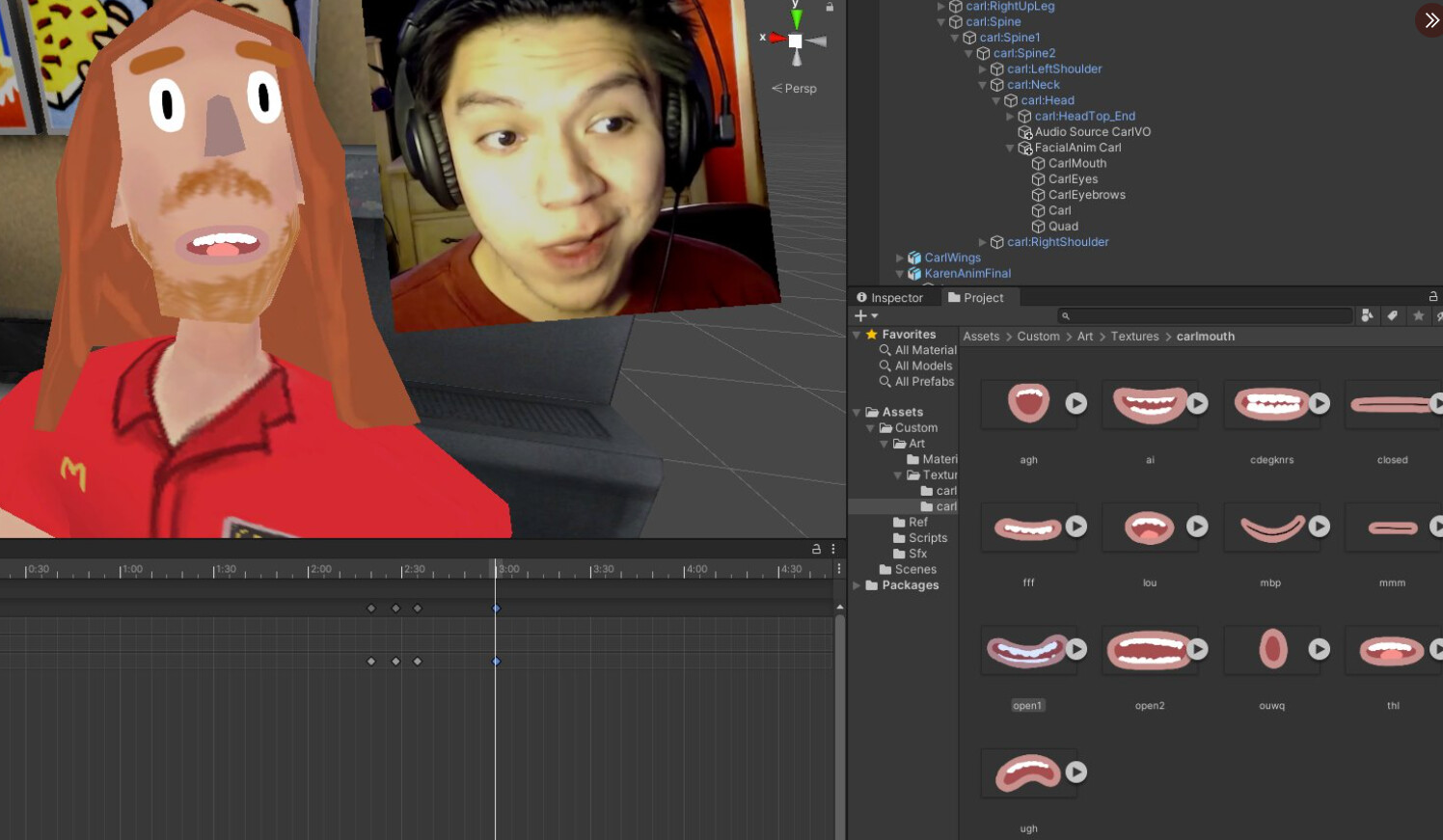The height and width of the screenshot is (840, 1443).
Task: Collapse the Favorites section
Action: [x=857, y=335]
